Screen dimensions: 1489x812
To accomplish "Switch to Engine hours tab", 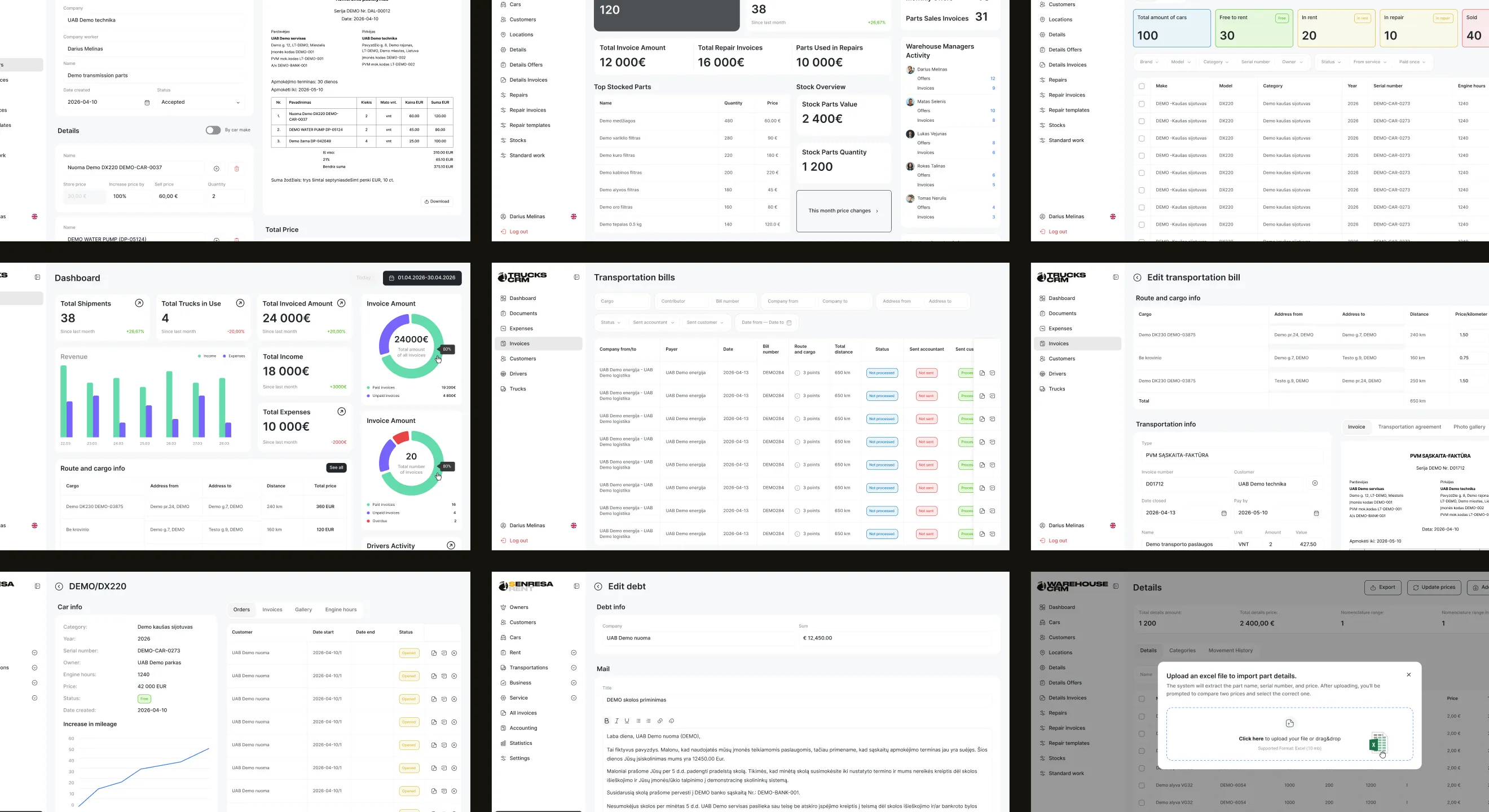I will (x=341, y=610).
